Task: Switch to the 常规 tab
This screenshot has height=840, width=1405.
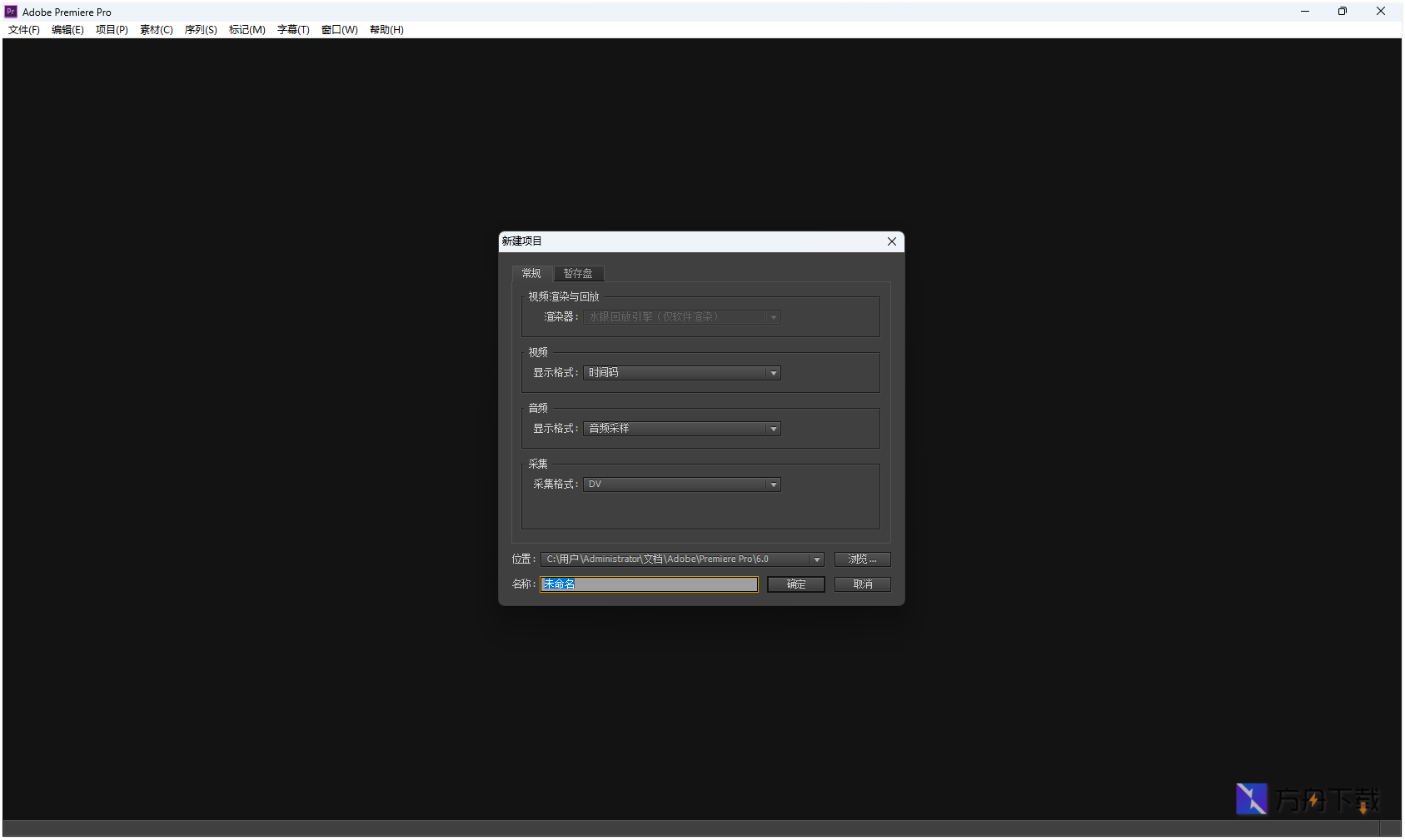Action: 531,274
